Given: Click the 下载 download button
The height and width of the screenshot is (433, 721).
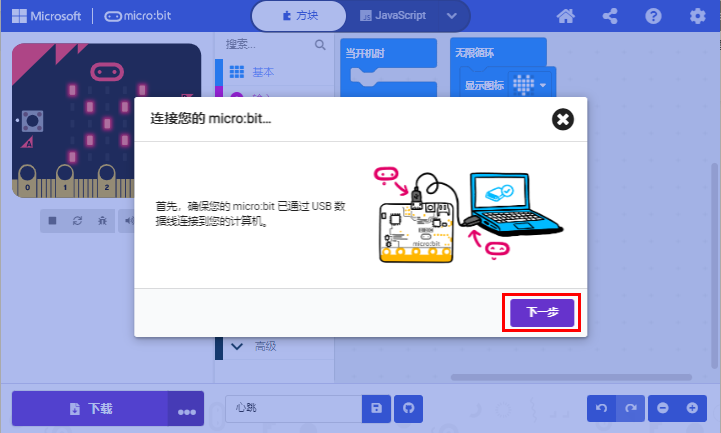Looking at the screenshot, I should pos(90,408).
